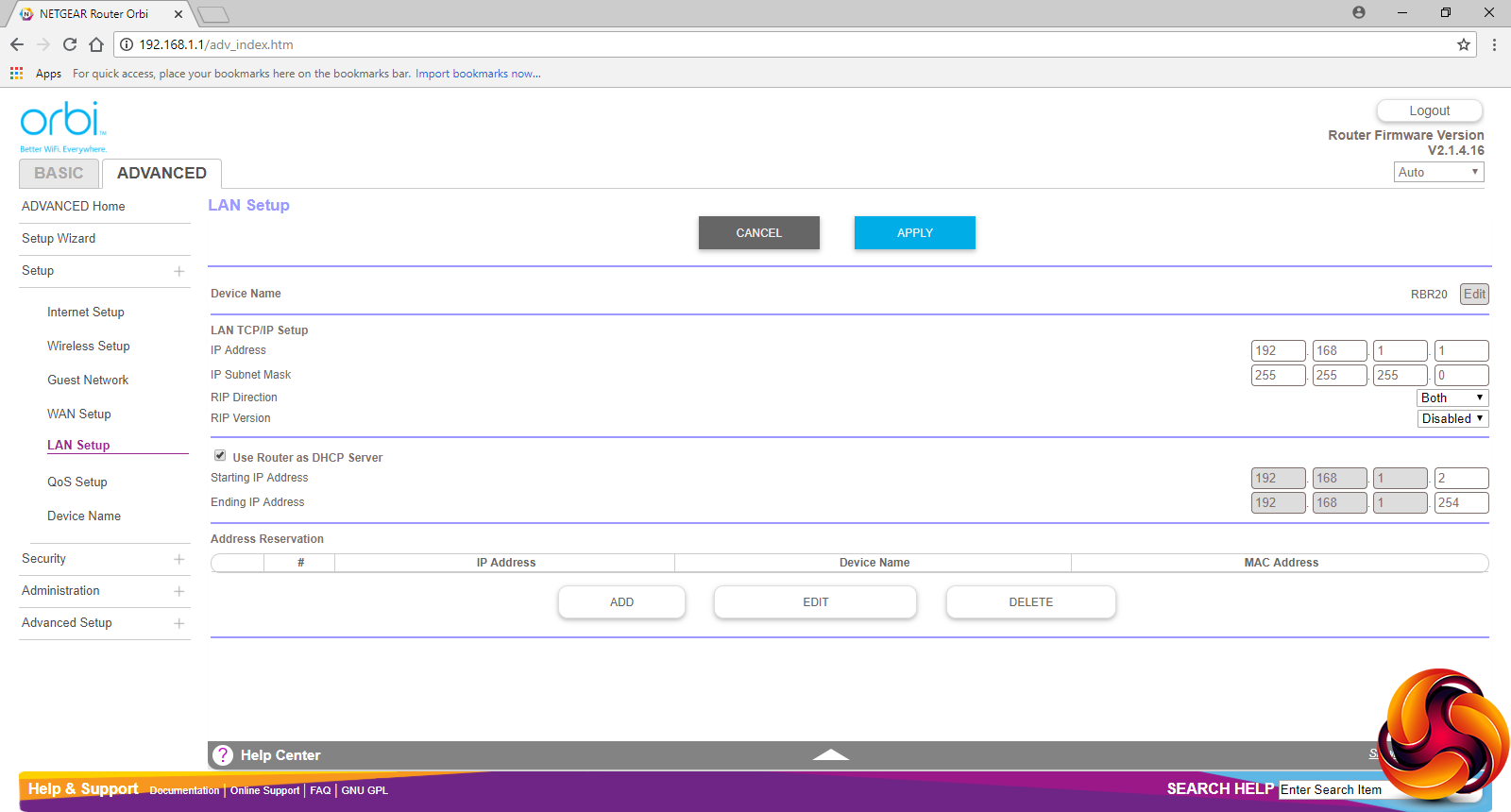This screenshot has height=812, width=1511.
Task: Click the Enter Search Item help field
Action: [1332, 790]
